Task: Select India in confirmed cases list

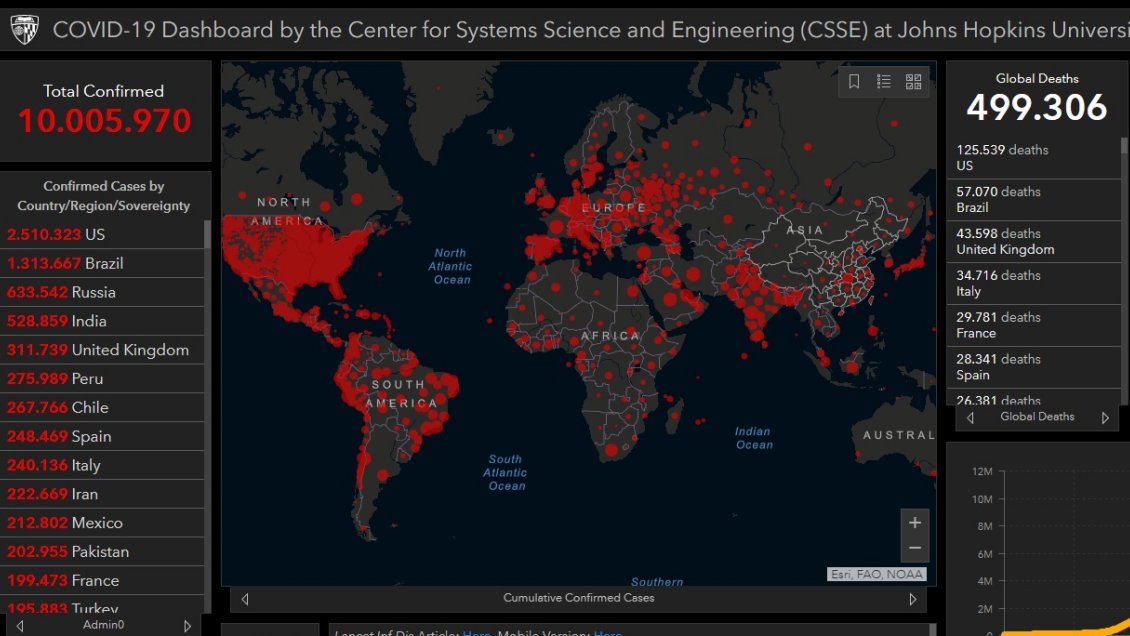Action: coord(100,321)
